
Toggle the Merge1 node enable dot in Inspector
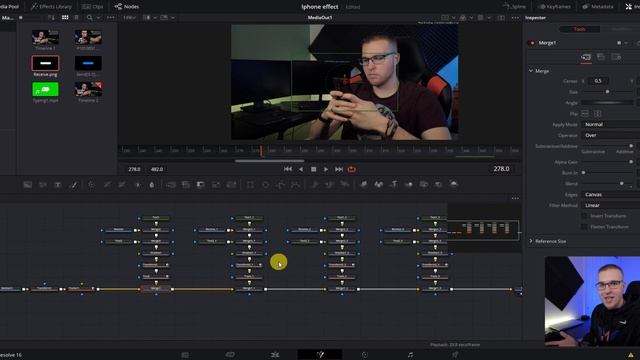[x=532, y=43]
